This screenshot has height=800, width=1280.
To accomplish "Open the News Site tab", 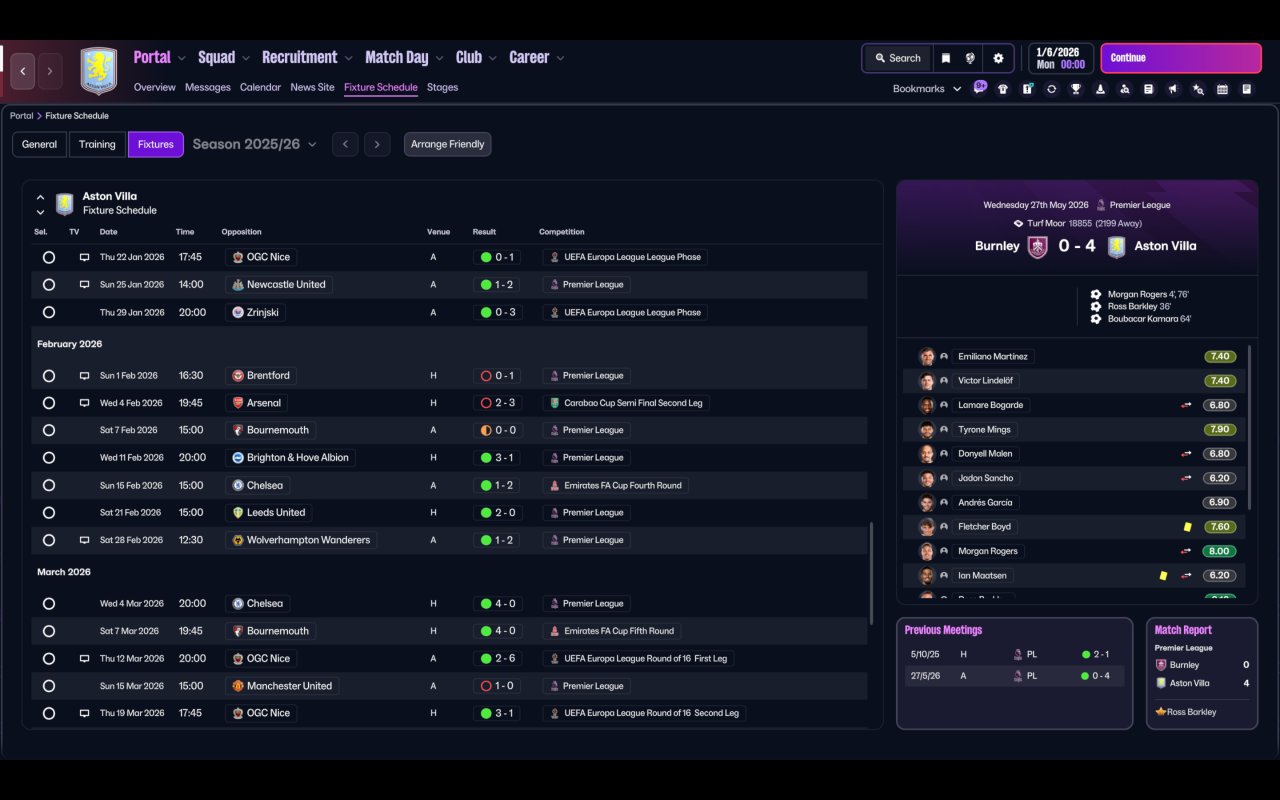I will [312, 87].
